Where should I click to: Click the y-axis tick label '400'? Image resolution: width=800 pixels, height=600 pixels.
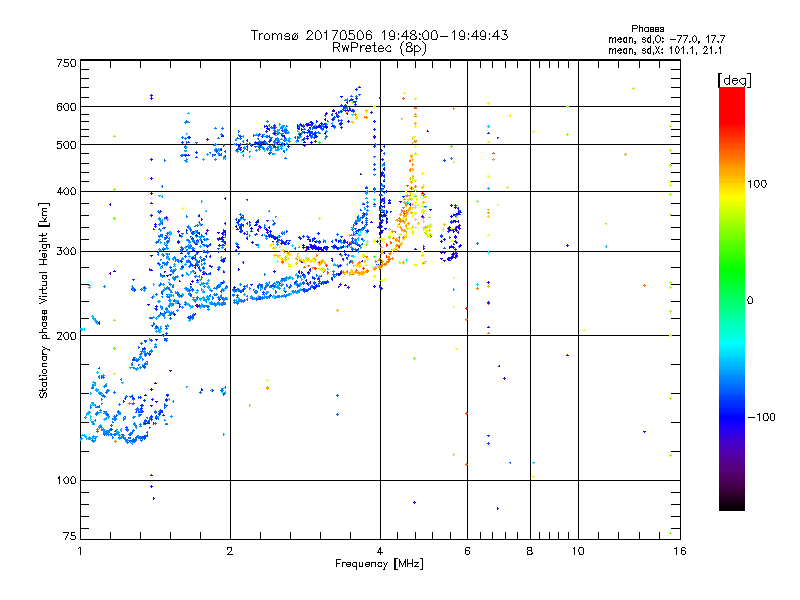pos(66,192)
